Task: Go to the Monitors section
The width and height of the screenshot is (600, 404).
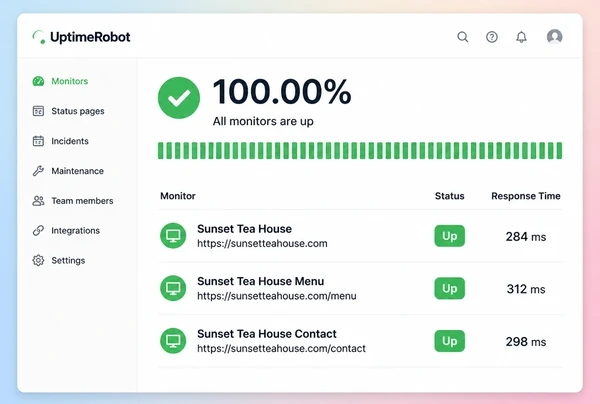Action: coord(70,81)
